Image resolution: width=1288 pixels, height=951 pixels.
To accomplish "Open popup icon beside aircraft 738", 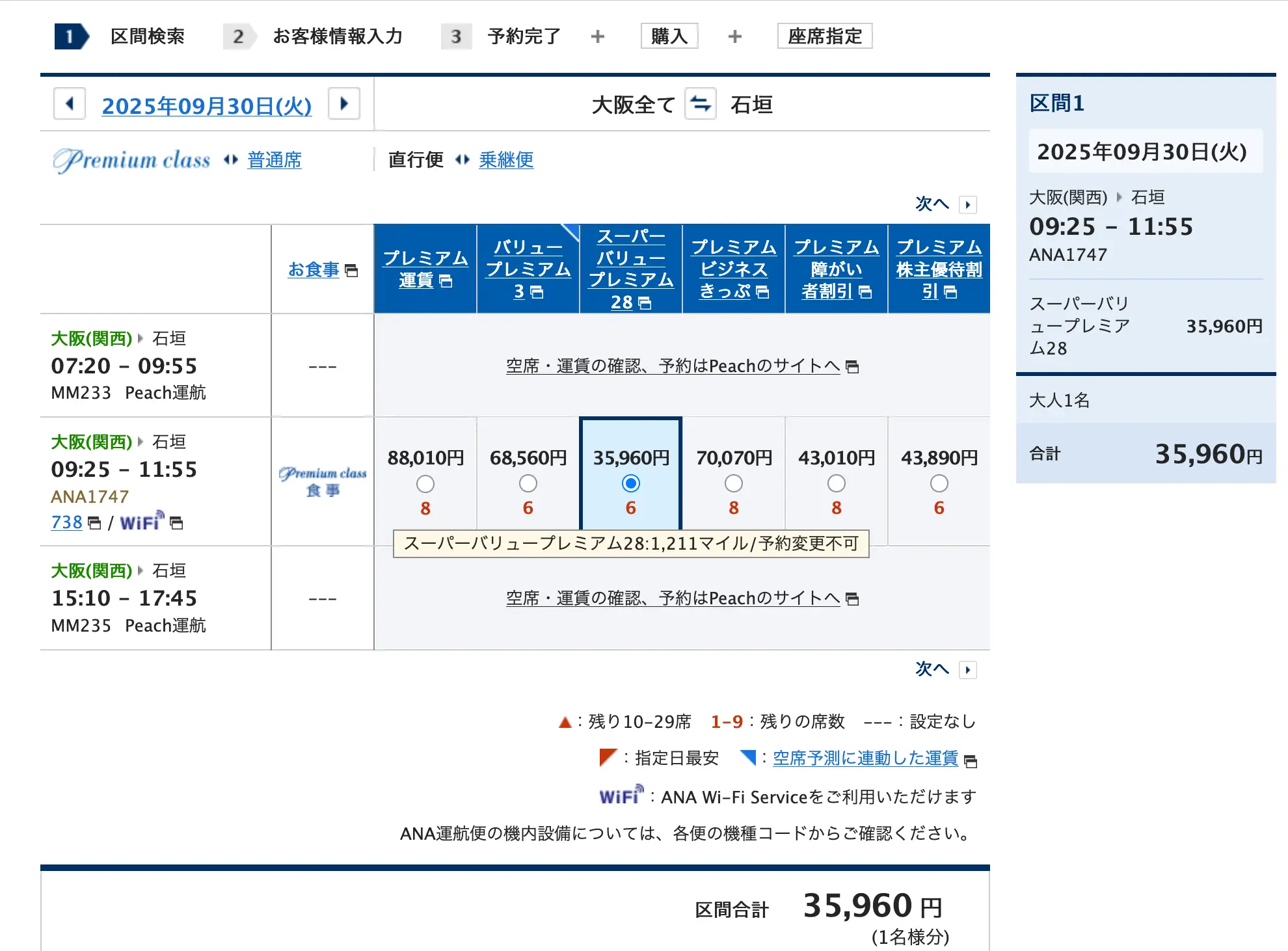I will pos(94,523).
